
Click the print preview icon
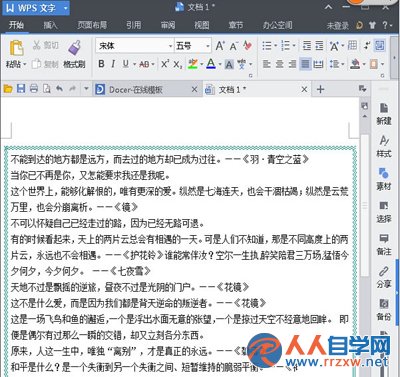tap(47, 89)
